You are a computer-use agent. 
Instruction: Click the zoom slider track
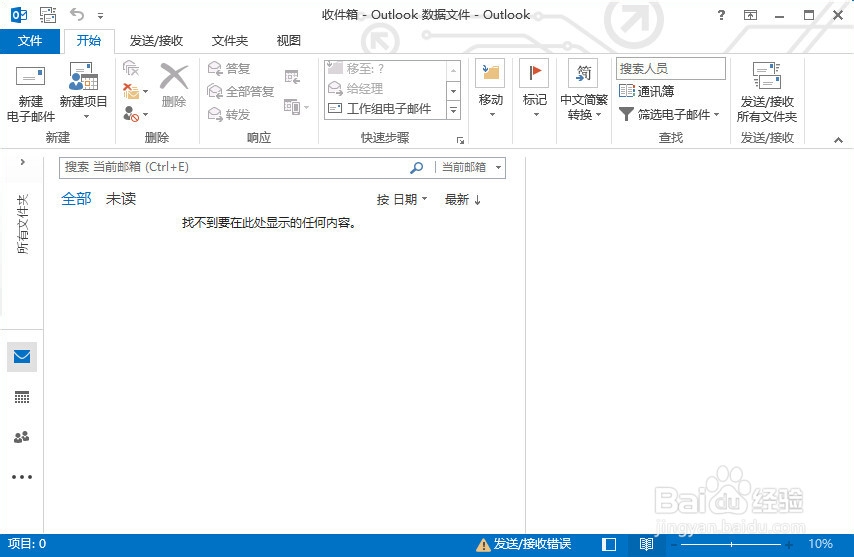[x=731, y=544]
